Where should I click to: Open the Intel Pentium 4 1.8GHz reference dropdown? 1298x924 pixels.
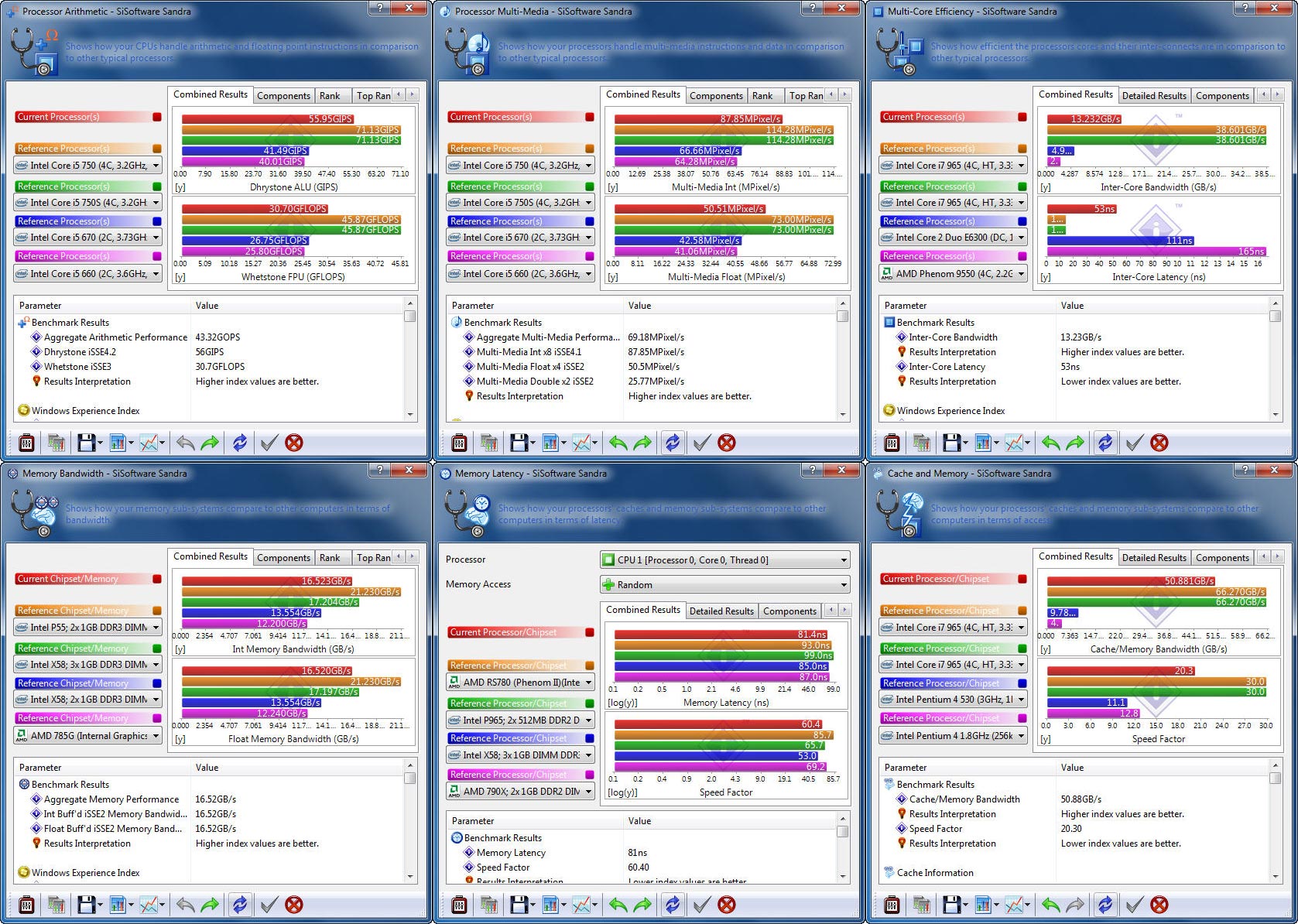coord(953,736)
